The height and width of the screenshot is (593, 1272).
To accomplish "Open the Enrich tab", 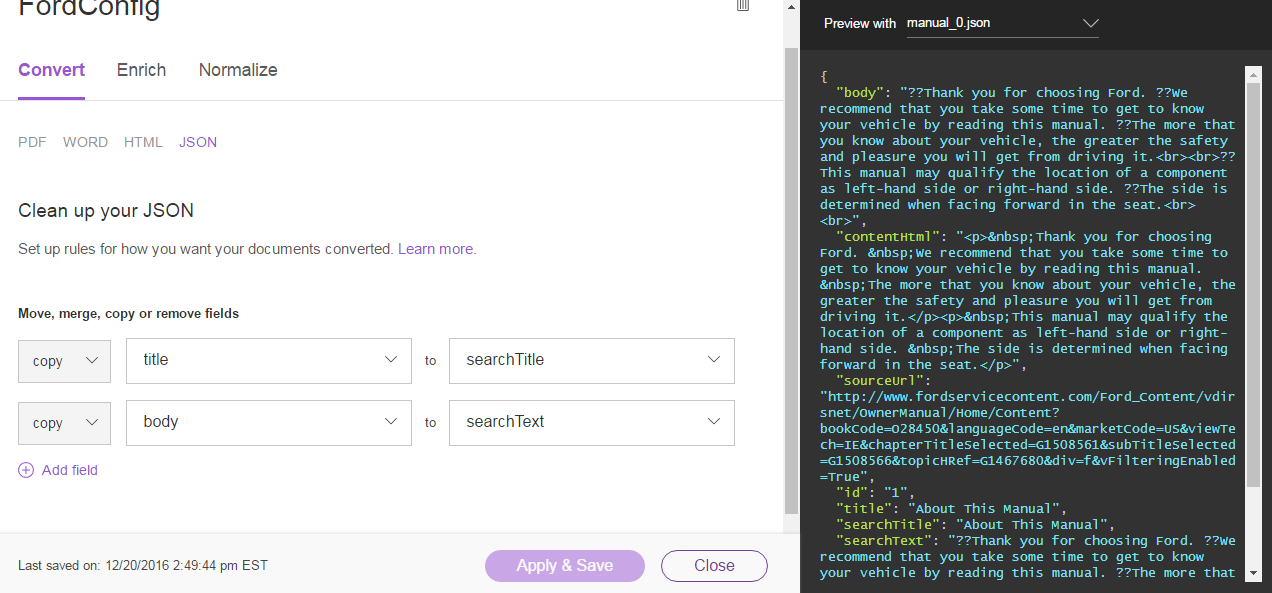I will [141, 70].
